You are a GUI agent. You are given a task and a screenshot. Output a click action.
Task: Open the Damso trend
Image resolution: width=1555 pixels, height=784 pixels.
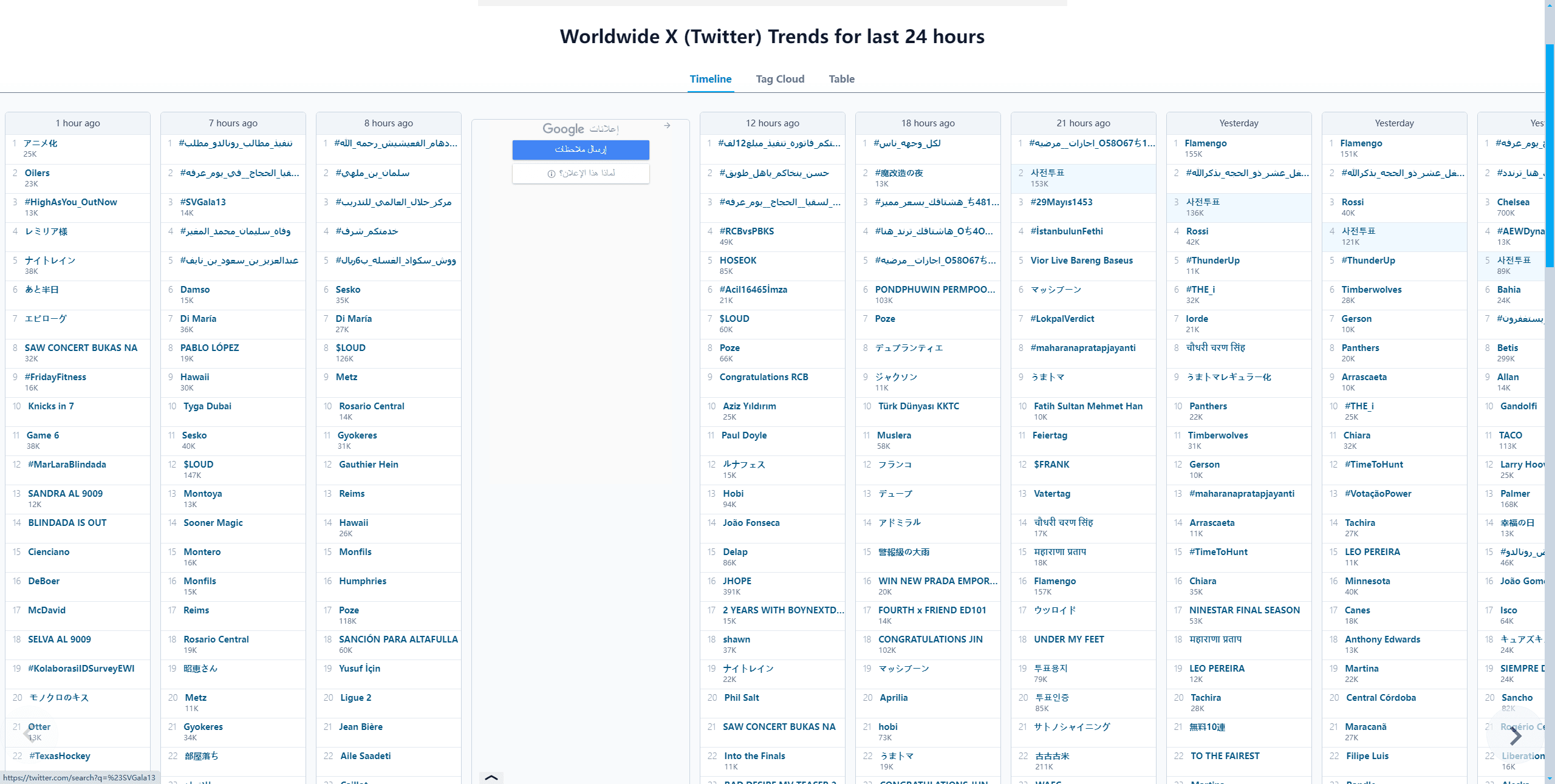pos(195,290)
